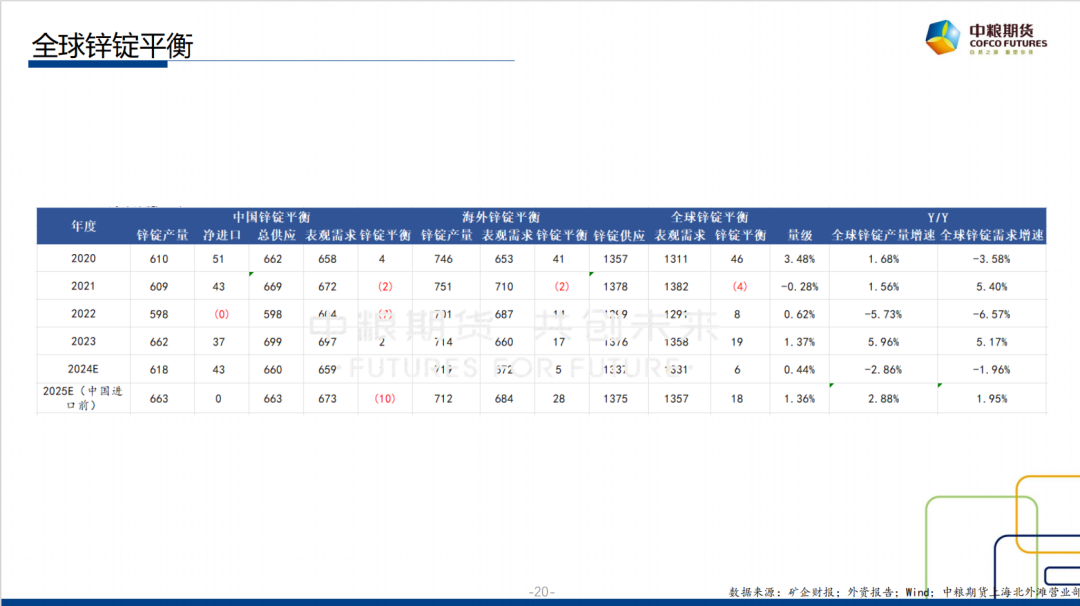Click 2025E overseas balance value 28
Screen dimensions: 1080x606
coord(559,399)
